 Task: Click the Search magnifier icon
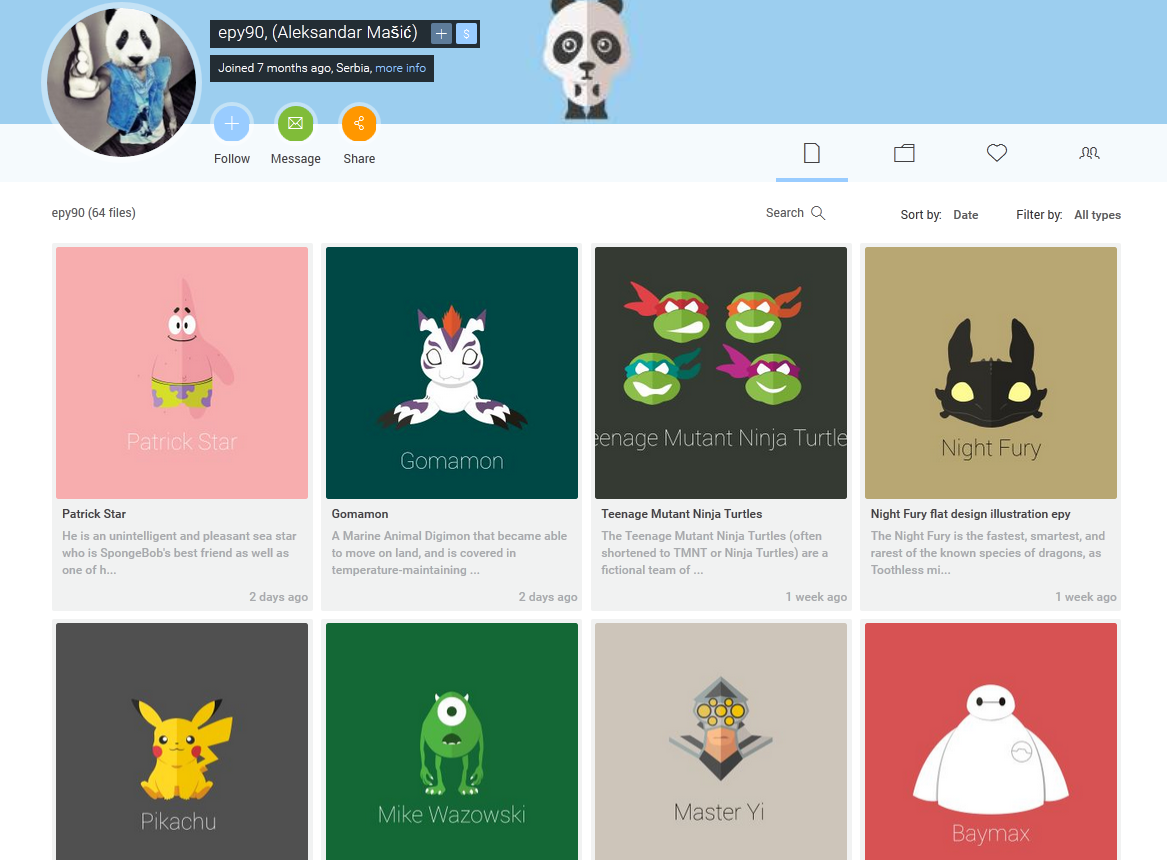818,213
